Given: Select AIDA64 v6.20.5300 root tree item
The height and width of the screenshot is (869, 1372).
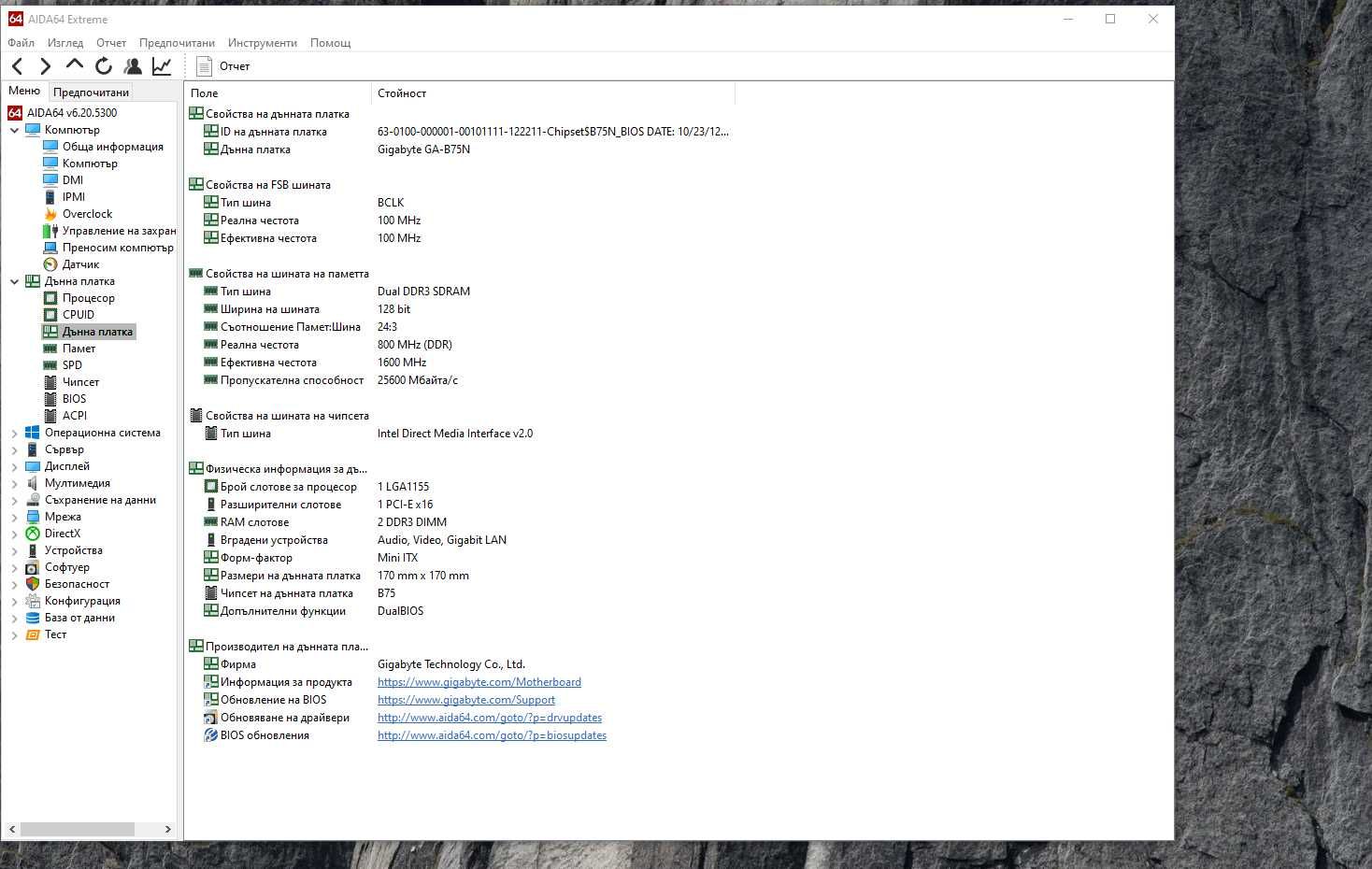Looking at the screenshot, I should [63, 112].
